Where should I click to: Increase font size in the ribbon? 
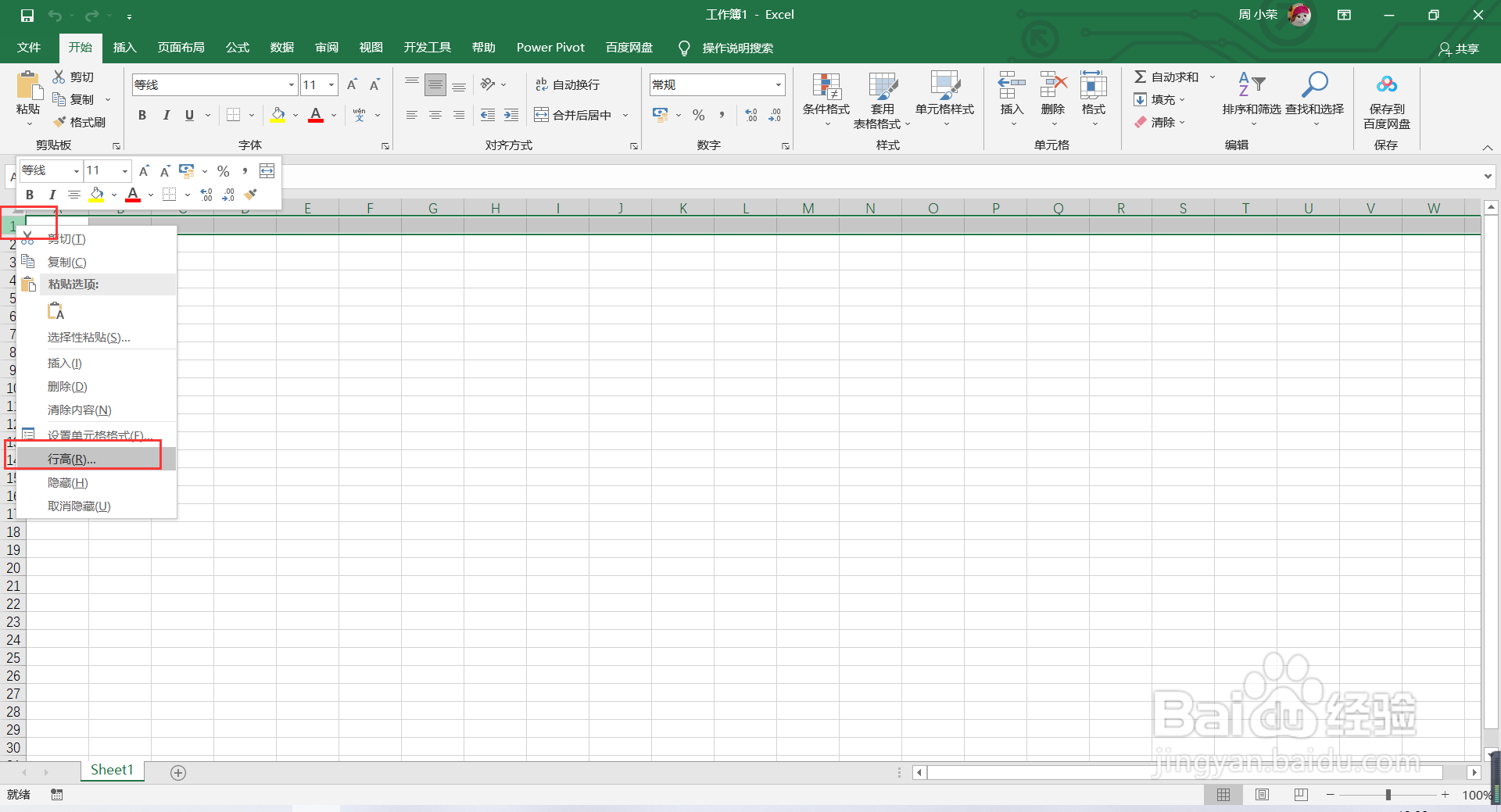pyautogui.click(x=352, y=84)
